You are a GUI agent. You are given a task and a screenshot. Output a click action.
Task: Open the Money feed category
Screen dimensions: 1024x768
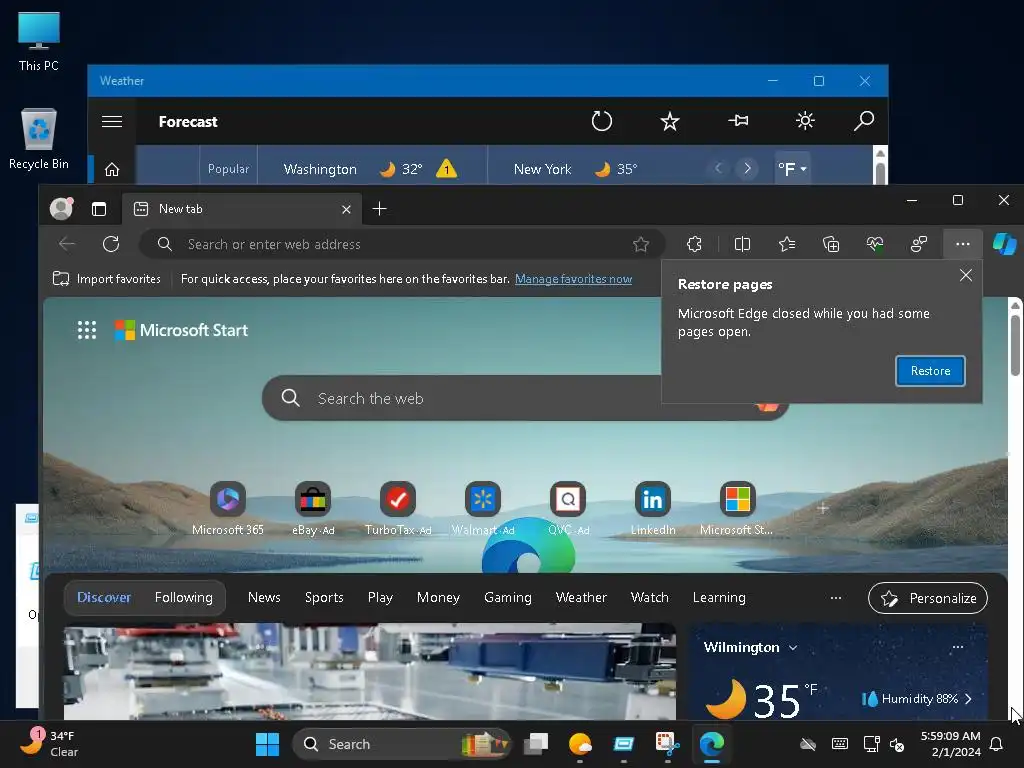438,598
